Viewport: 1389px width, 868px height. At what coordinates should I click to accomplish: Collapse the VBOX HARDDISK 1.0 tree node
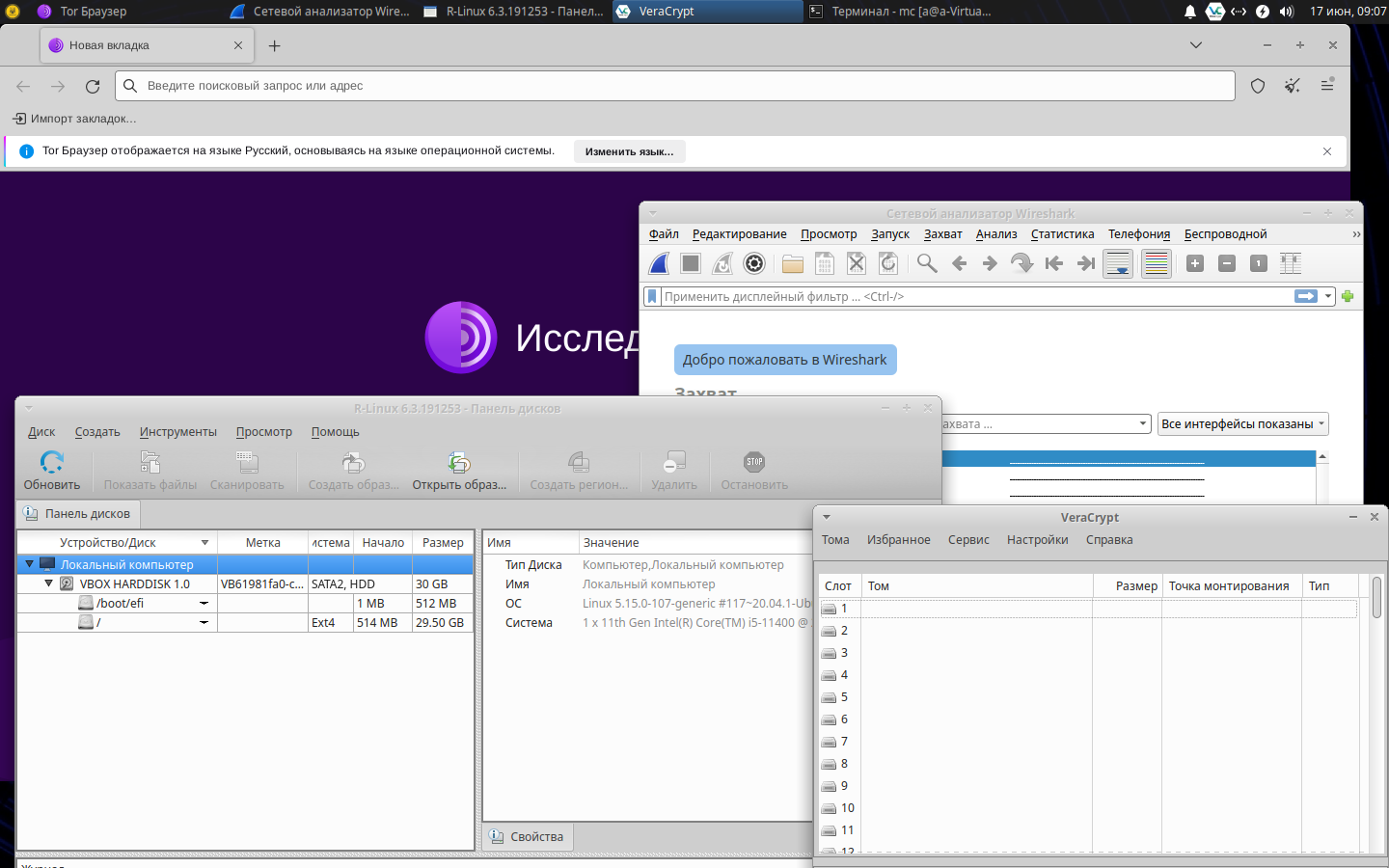coord(48,583)
